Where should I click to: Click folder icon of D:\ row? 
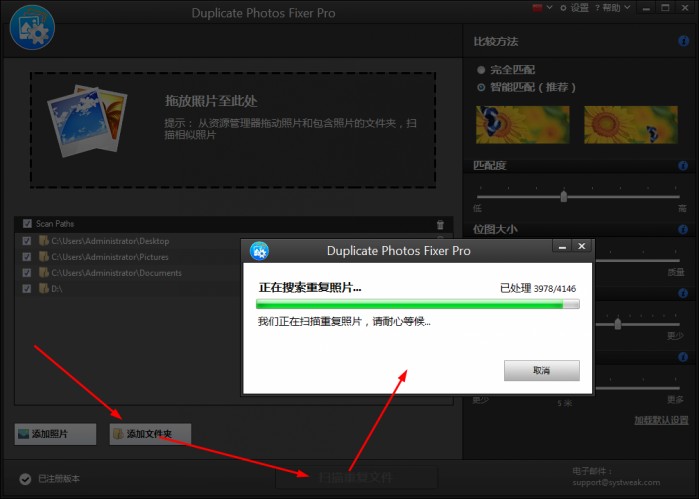coord(43,289)
